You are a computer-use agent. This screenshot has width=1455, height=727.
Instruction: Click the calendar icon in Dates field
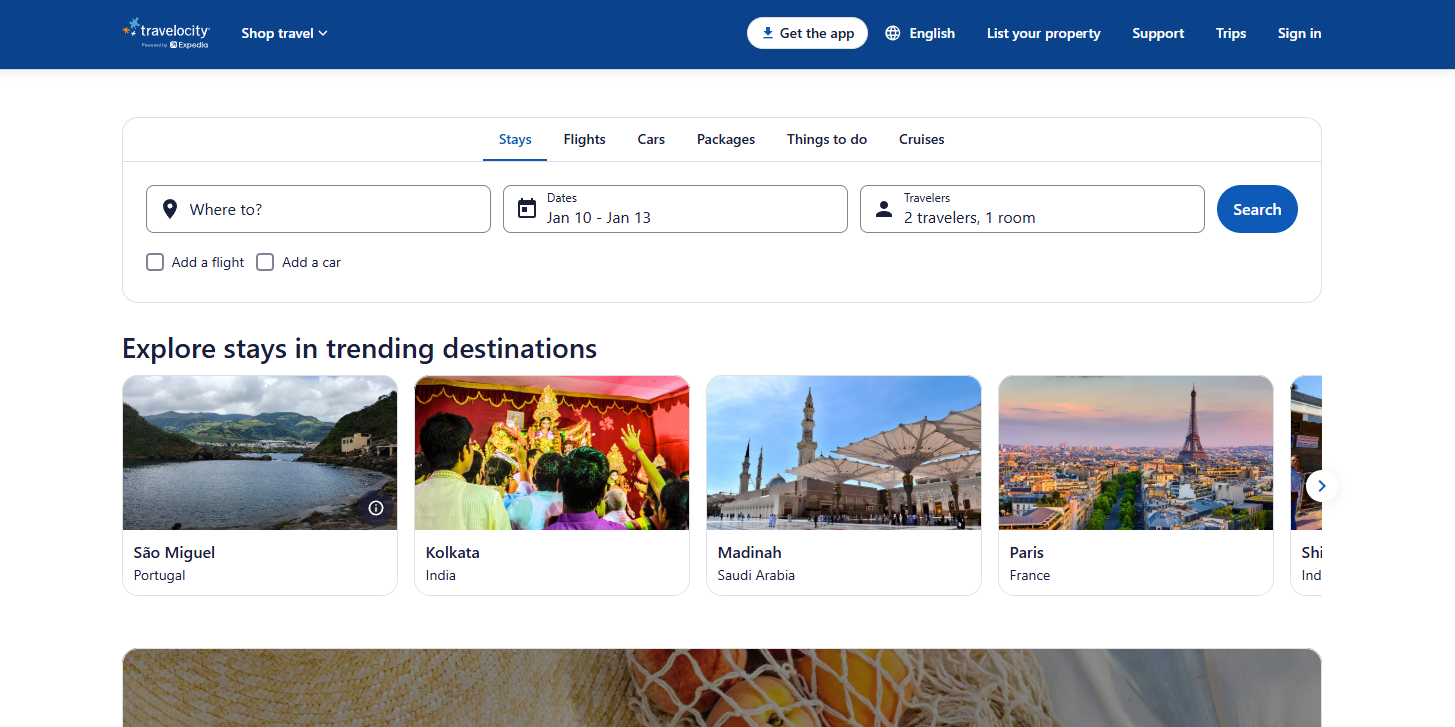coord(527,209)
